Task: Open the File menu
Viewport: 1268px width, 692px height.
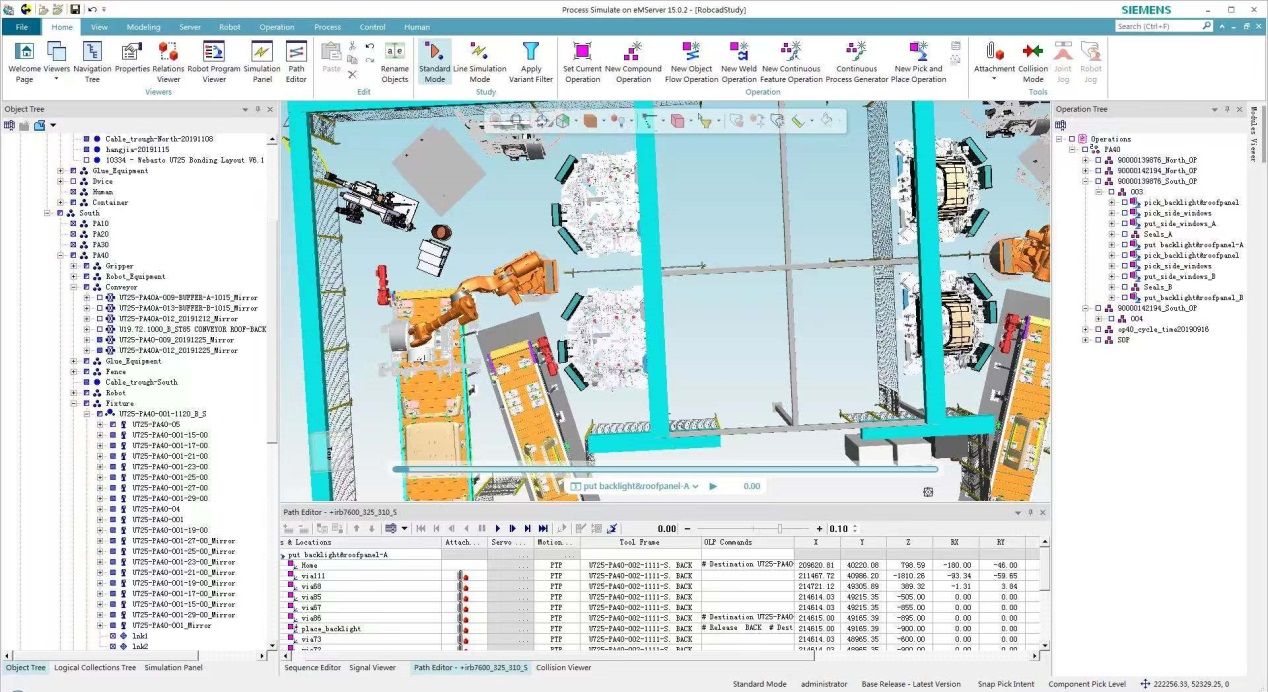Action: coord(22,27)
